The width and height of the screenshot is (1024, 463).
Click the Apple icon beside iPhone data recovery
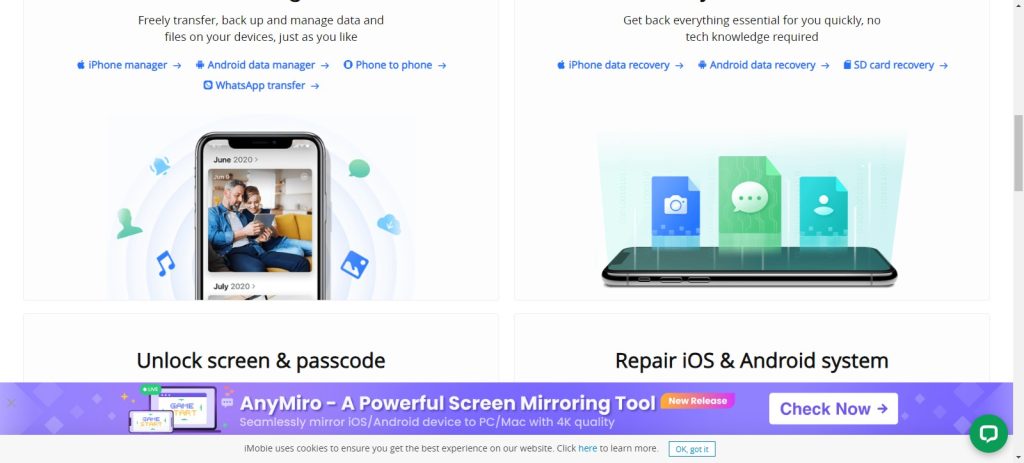click(561, 65)
